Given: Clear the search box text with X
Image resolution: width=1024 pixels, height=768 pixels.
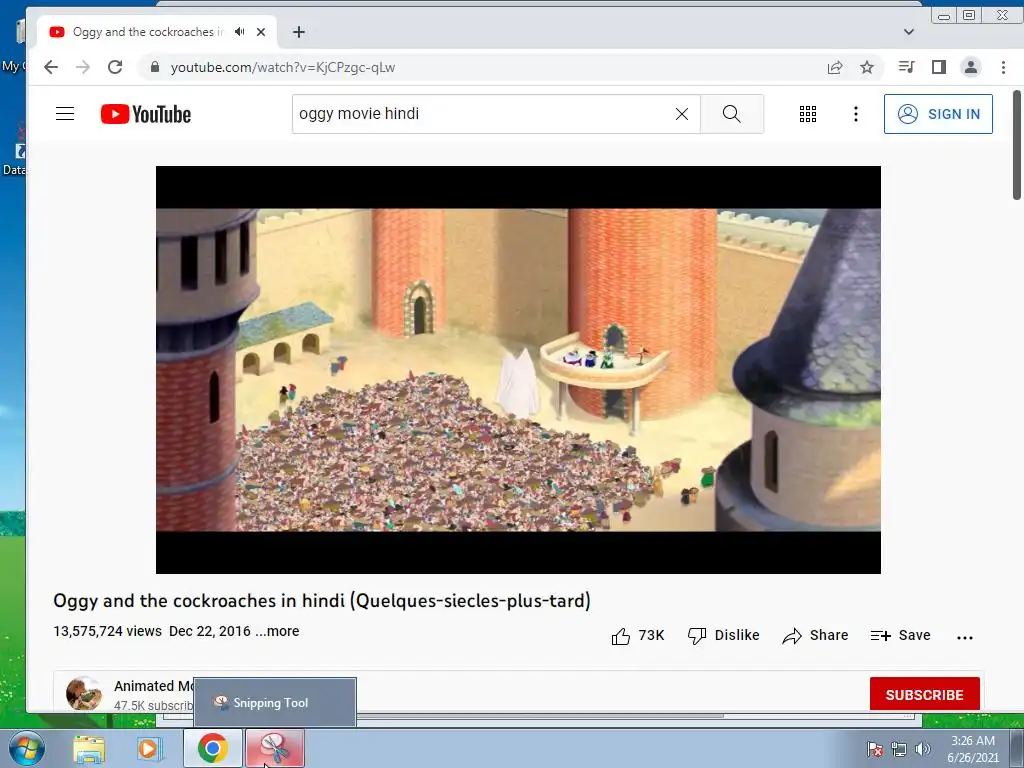Looking at the screenshot, I should tap(682, 114).
